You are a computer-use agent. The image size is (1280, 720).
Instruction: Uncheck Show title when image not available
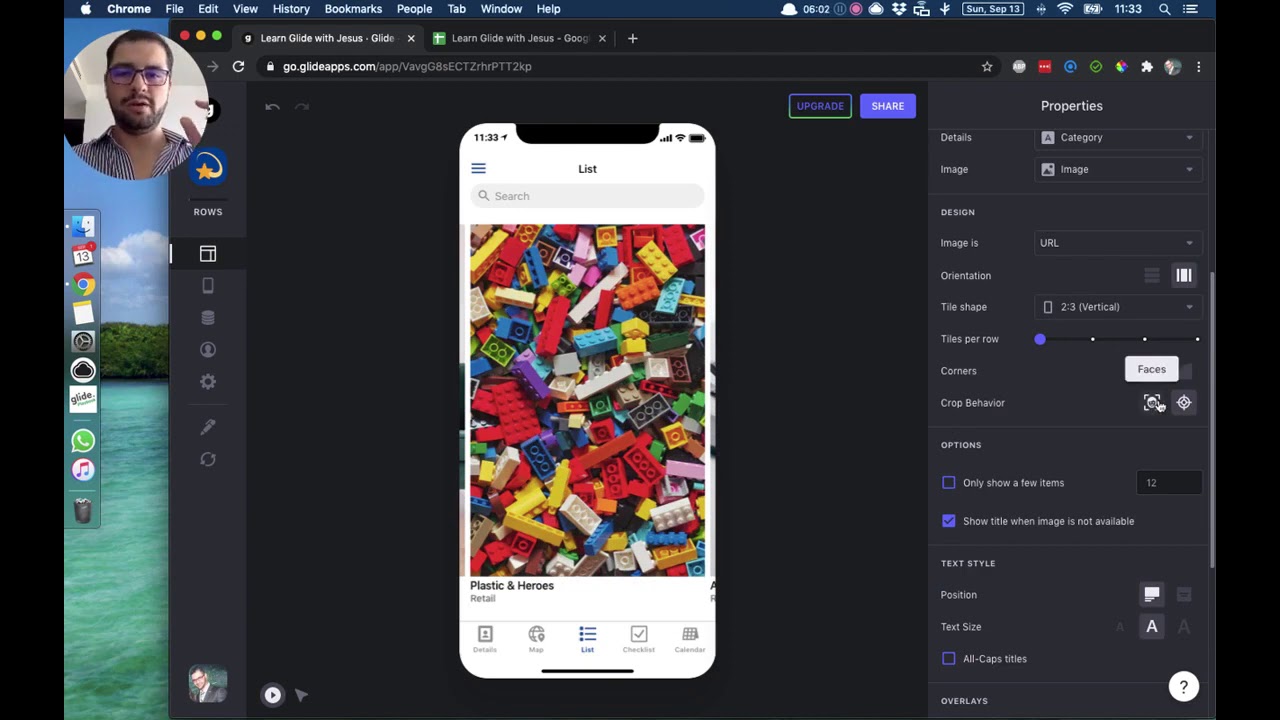point(949,521)
